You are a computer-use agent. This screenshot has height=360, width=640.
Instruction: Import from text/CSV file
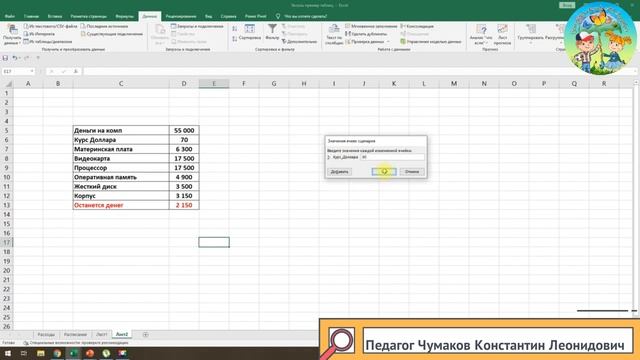point(50,26)
